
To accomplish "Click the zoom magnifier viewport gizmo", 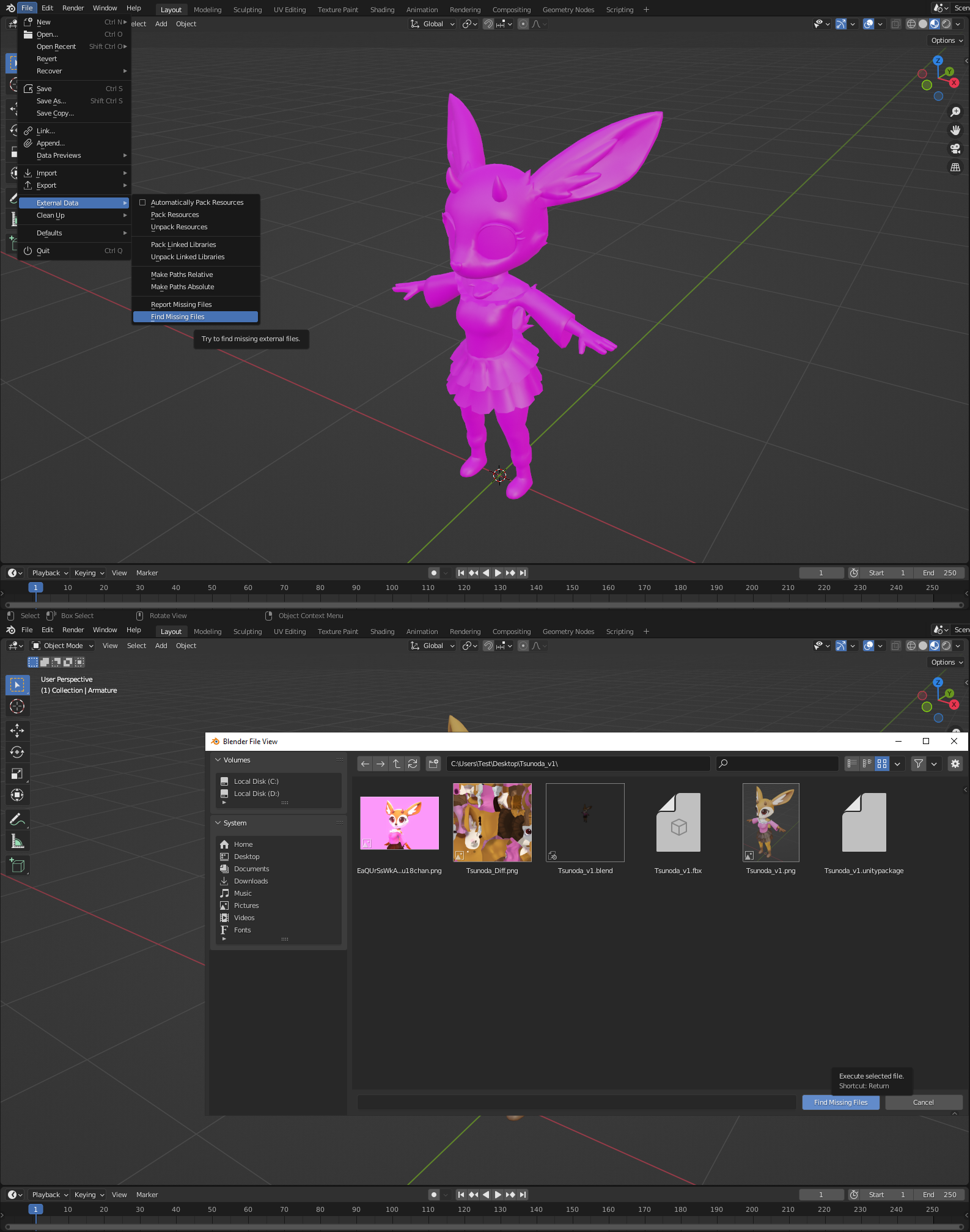I will (955, 112).
